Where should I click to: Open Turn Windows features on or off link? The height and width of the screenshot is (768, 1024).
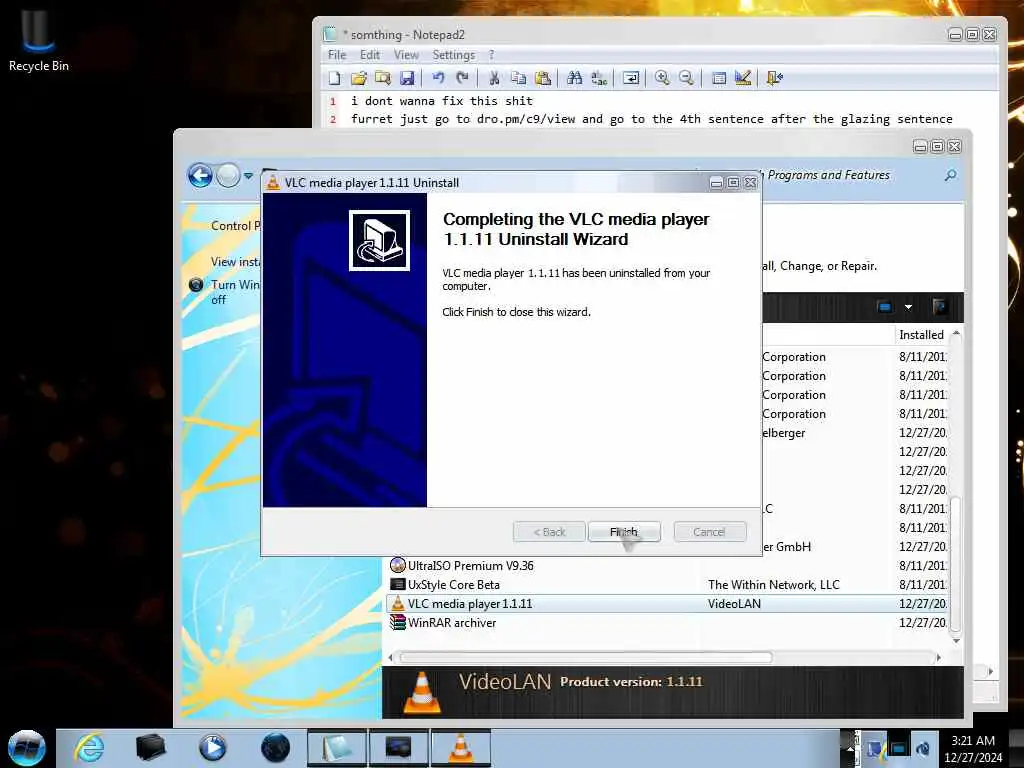point(234,292)
